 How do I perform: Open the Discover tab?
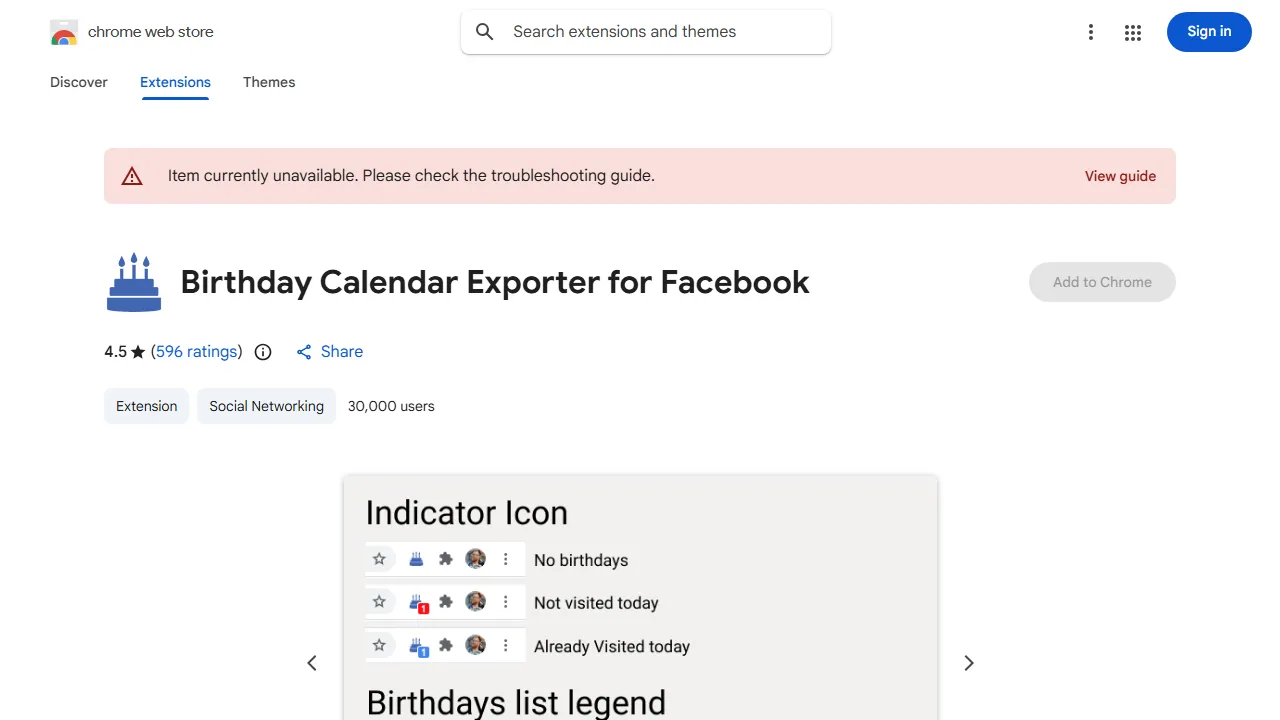pos(78,82)
